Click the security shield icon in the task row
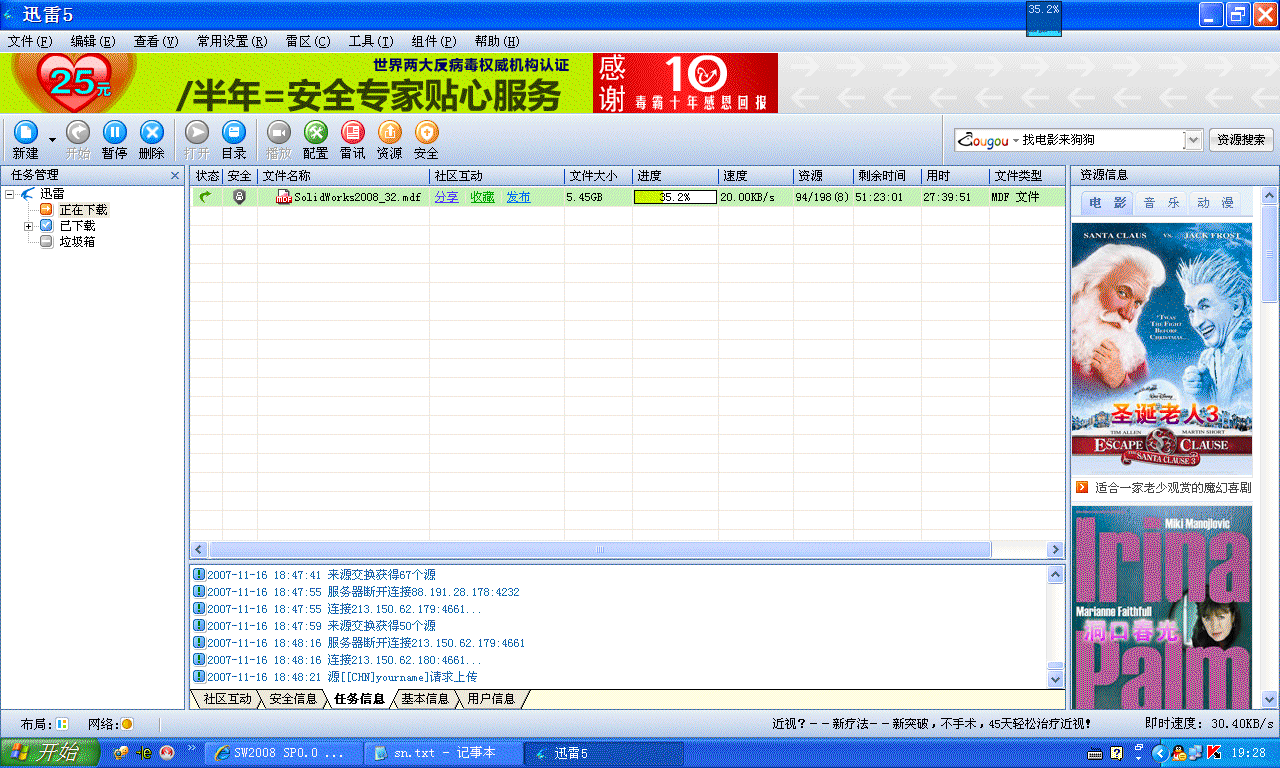This screenshot has width=1280, height=768. coord(239,197)
